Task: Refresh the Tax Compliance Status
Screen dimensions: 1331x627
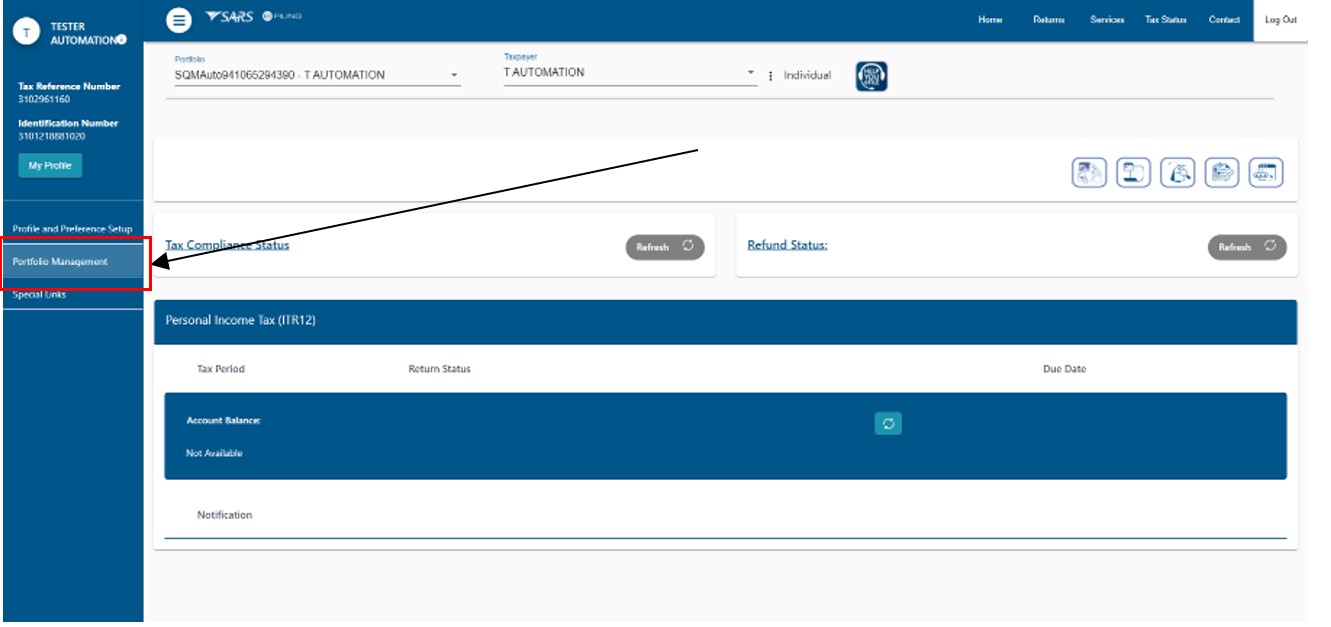Action: (x=665, y=247)
